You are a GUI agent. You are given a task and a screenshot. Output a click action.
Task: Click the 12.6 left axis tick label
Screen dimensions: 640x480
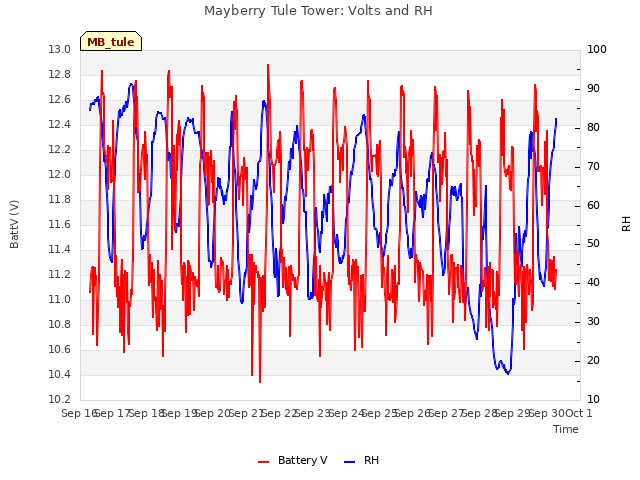(60, 100)
